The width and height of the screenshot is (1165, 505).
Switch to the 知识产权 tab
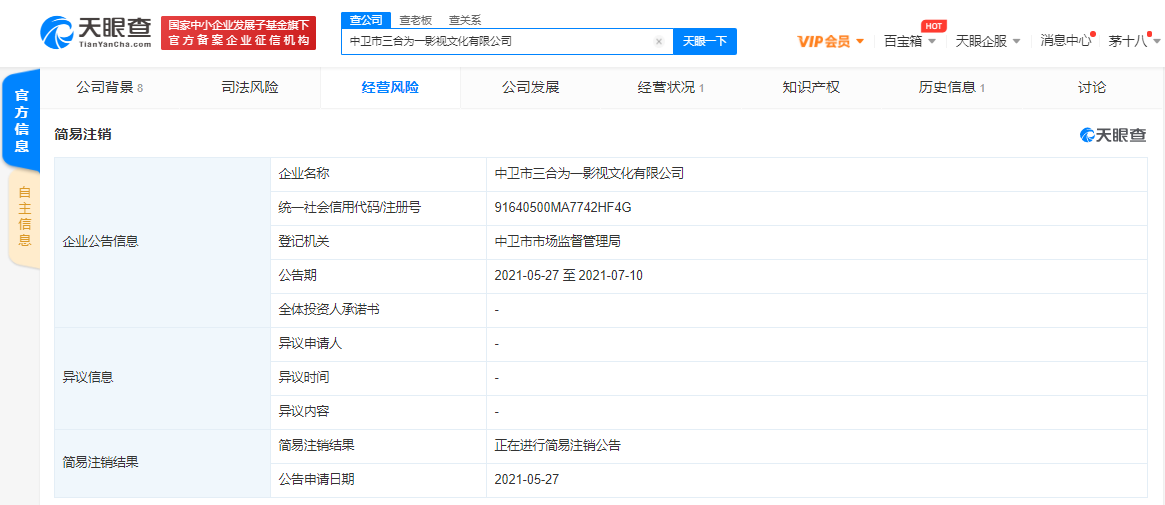click(811, 88)
